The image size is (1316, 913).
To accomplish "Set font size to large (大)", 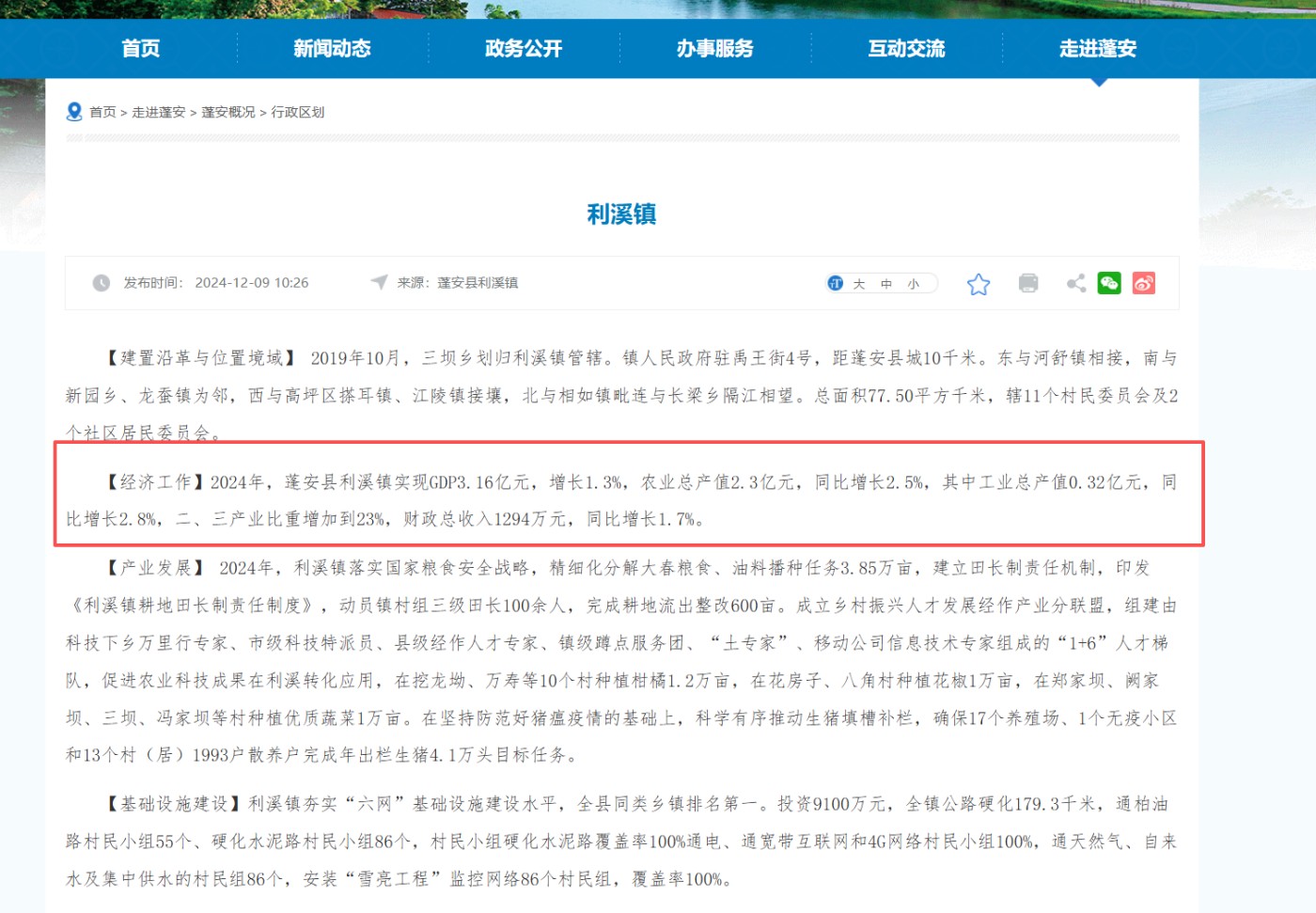I will pyautogui.click(x=859, y=284).
